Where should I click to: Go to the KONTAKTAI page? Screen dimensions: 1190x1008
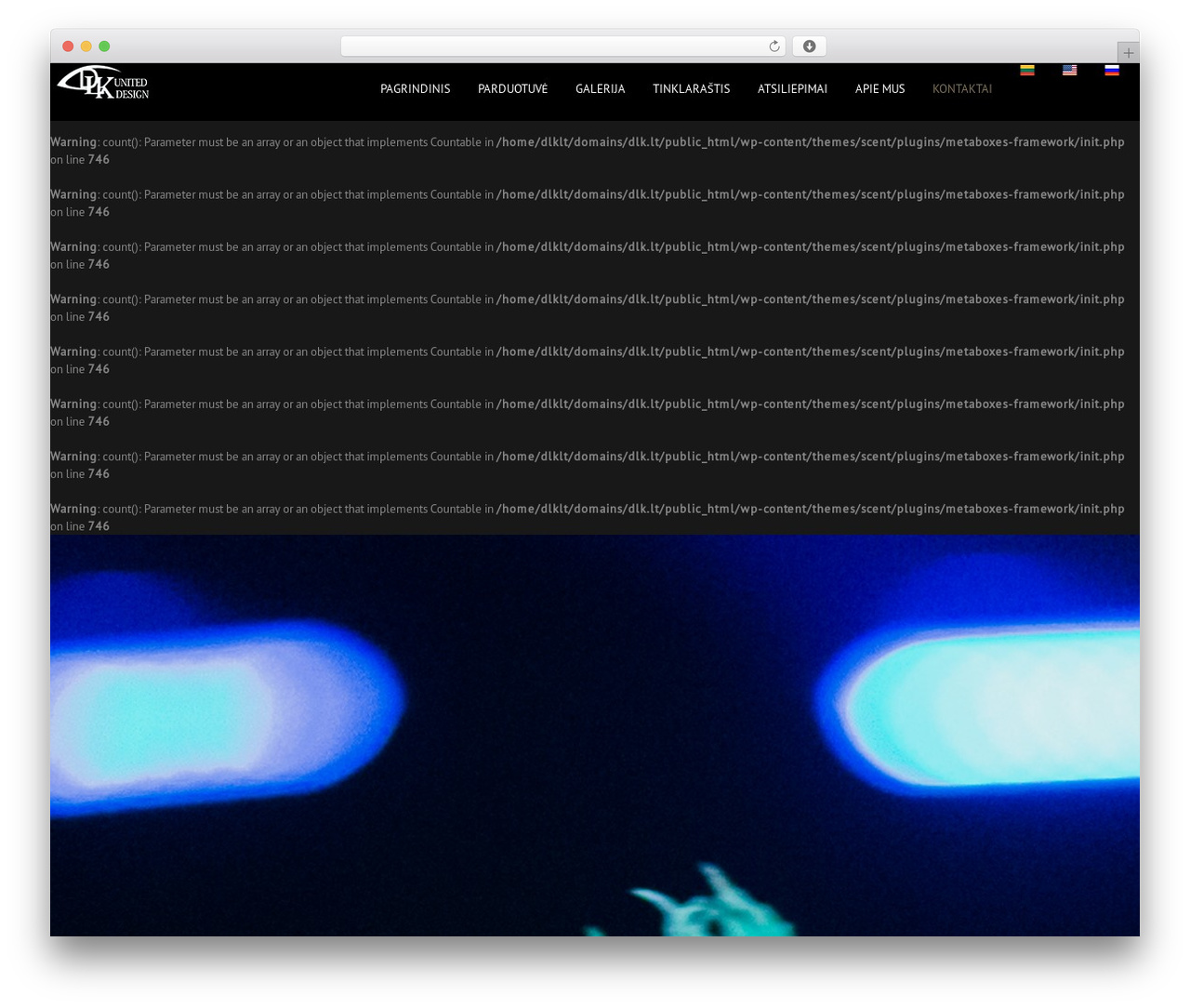(962, 89)
